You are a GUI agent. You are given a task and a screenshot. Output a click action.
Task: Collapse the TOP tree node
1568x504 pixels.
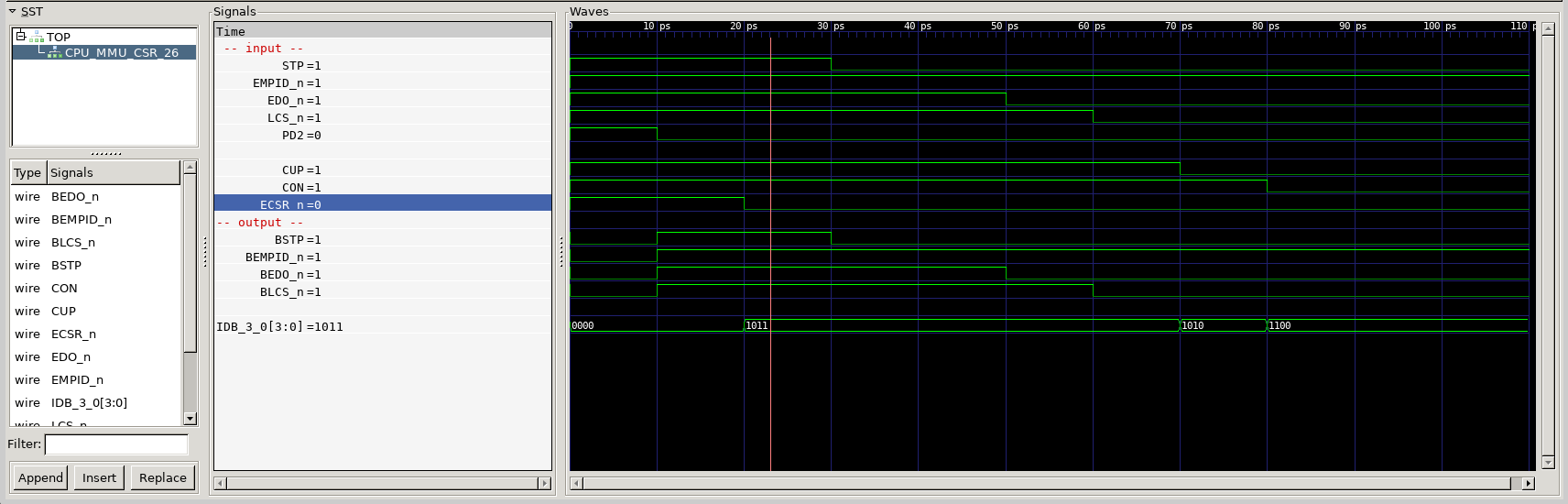click(20, 37)
